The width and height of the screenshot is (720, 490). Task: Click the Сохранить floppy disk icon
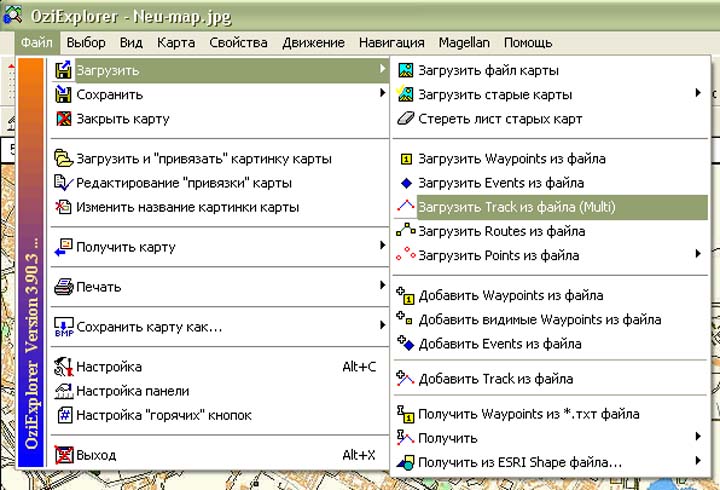click(x=63, y=94)
